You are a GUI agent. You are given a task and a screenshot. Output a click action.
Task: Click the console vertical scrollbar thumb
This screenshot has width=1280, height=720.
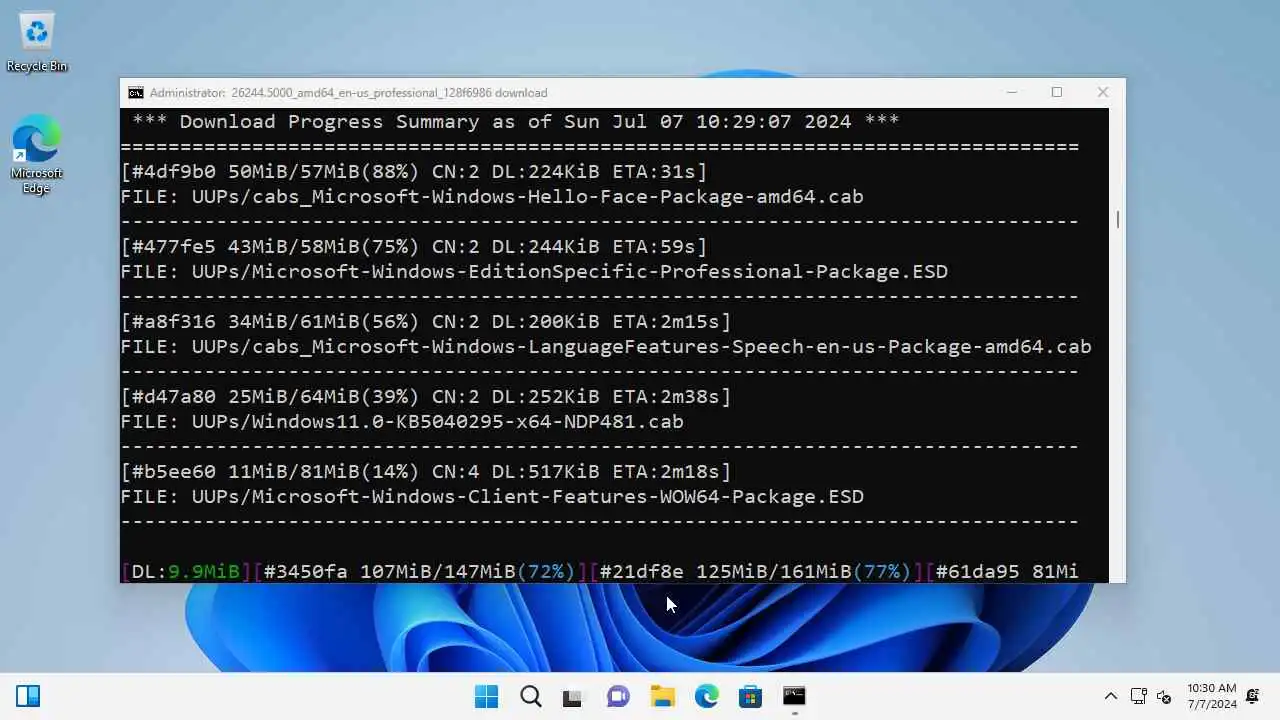coord(1117,219)
